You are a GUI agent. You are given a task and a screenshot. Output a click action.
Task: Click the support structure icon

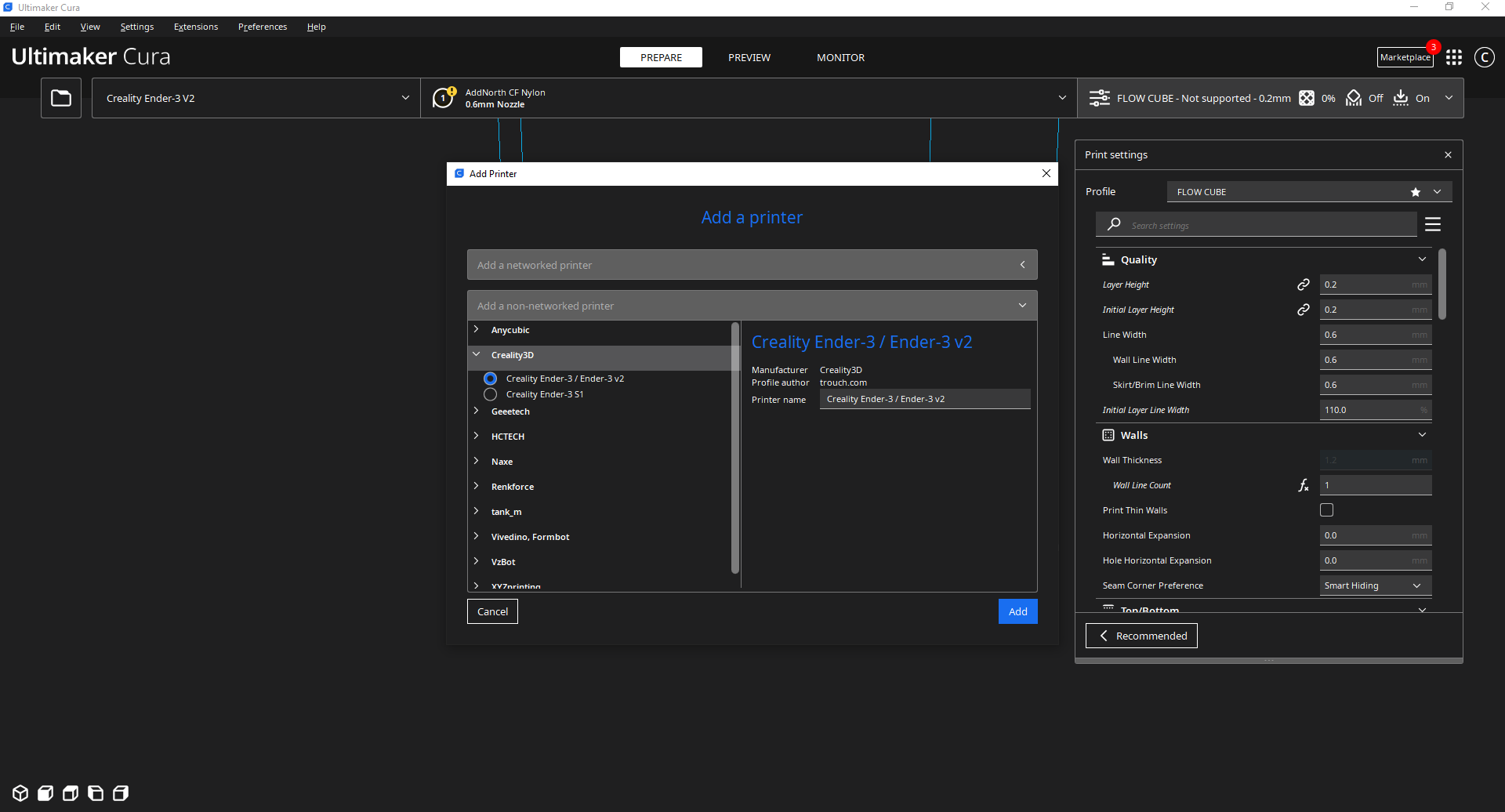point(1354,98)
